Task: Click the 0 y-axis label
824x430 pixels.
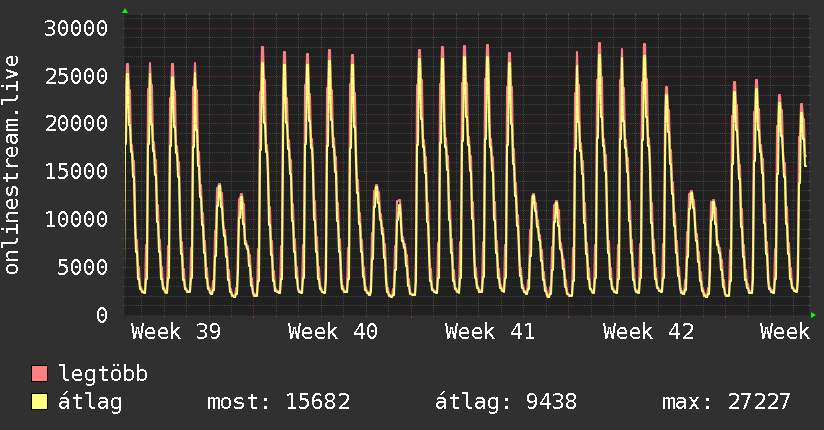Action: click(x=102, y=315)
